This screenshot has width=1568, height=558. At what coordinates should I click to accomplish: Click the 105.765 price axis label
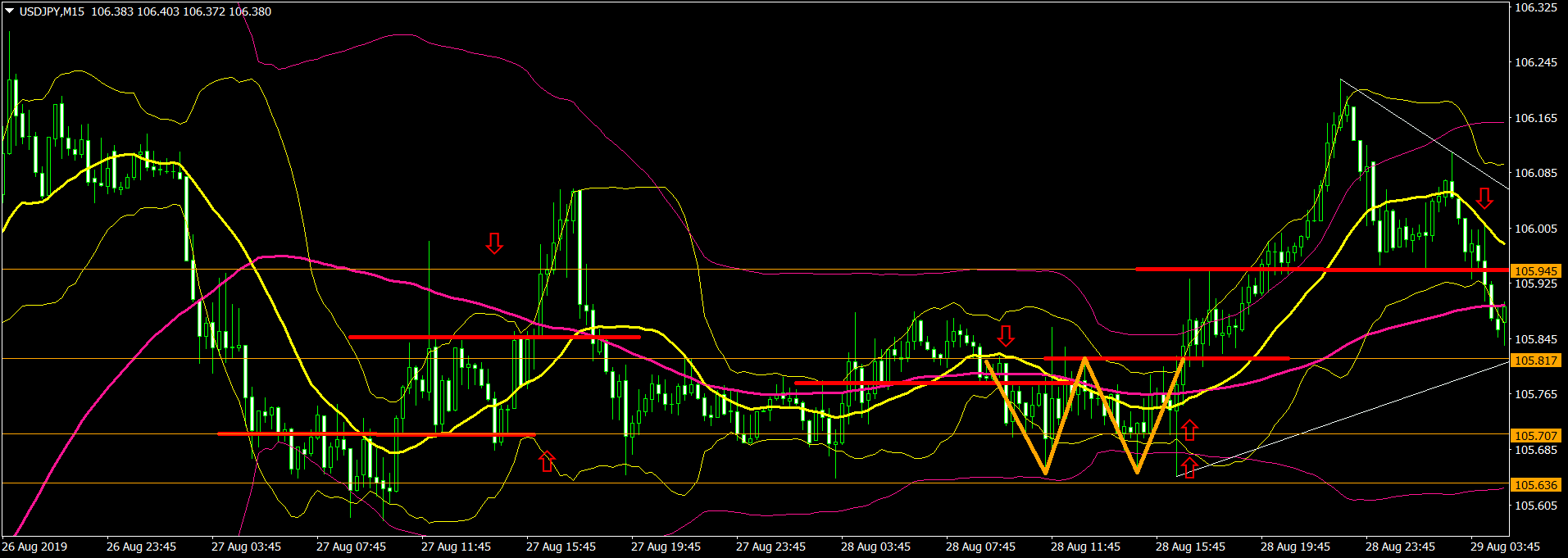(1536, 394)
